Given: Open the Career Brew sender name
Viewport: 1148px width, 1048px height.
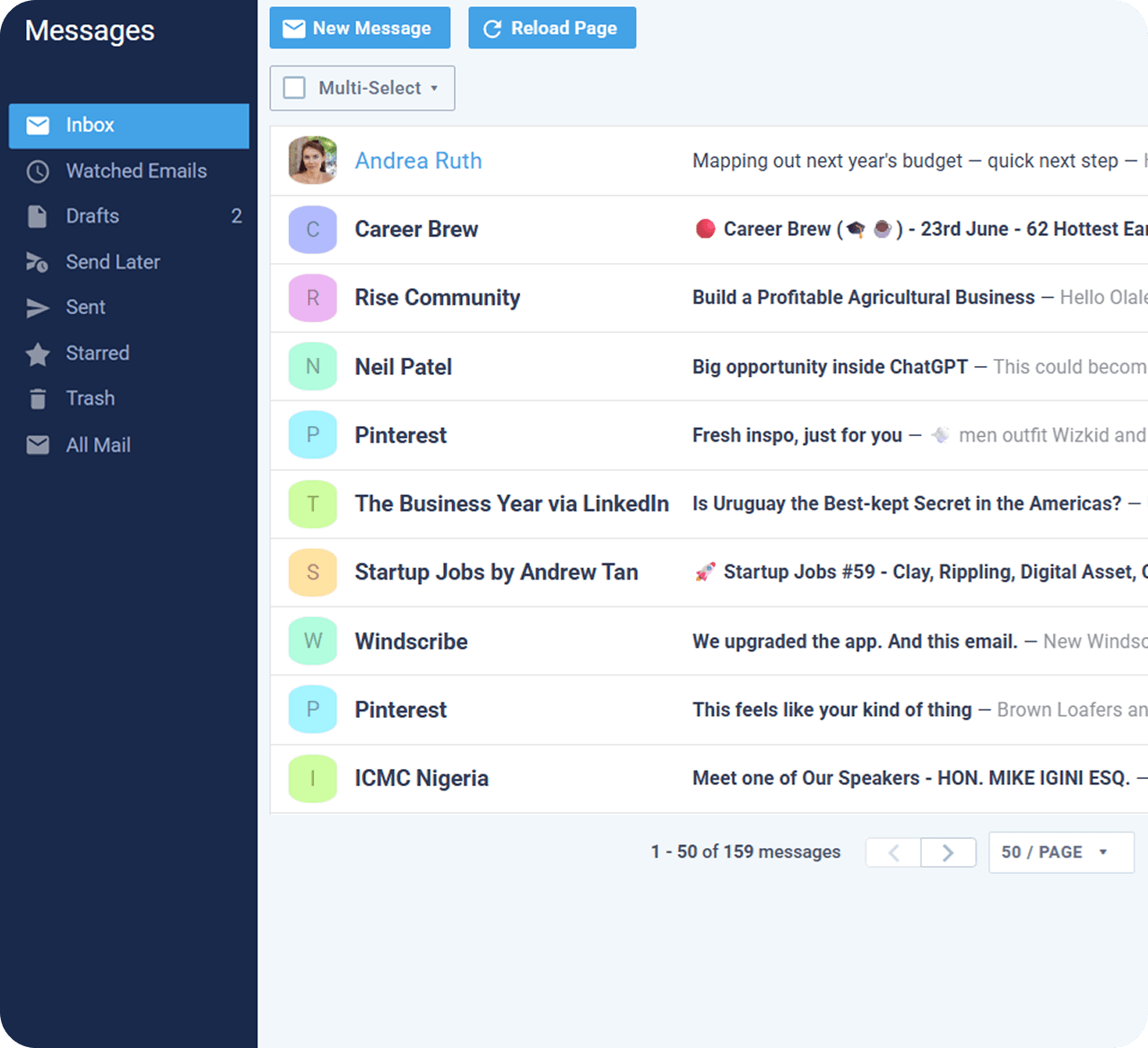Looking at the screenshot, I should coord(417,230).
